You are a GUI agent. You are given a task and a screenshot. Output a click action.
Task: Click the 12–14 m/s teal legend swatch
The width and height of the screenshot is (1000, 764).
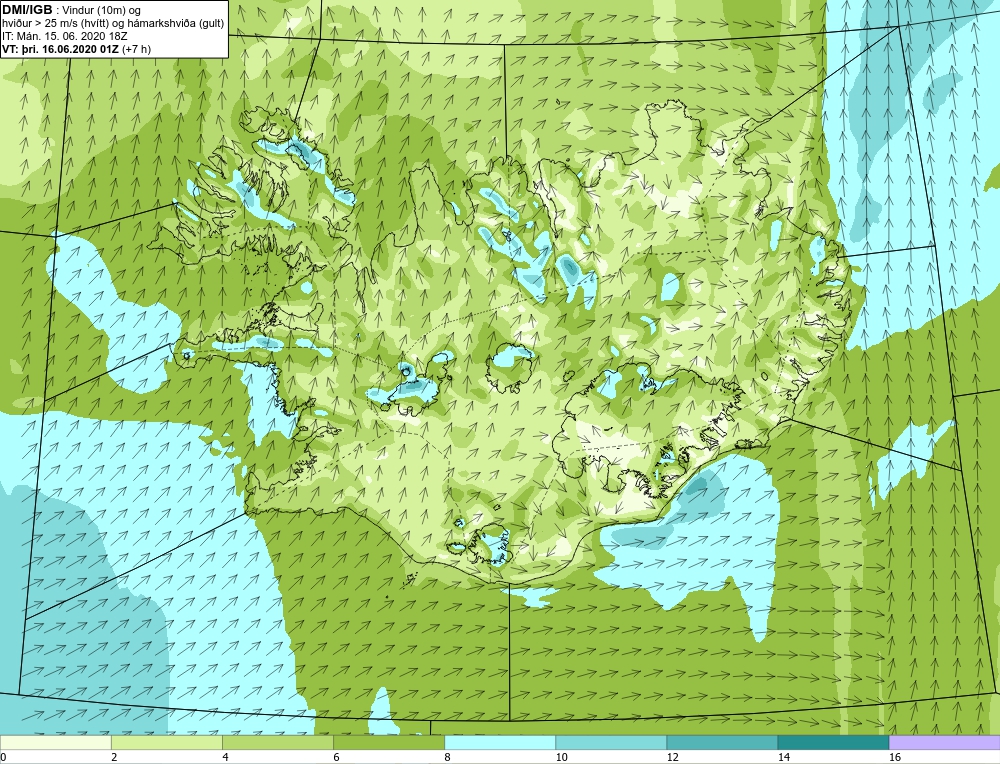(722, 743)
